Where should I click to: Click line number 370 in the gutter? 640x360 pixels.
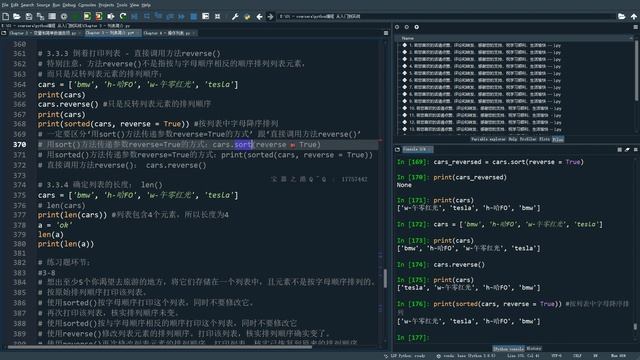(19, 144)
